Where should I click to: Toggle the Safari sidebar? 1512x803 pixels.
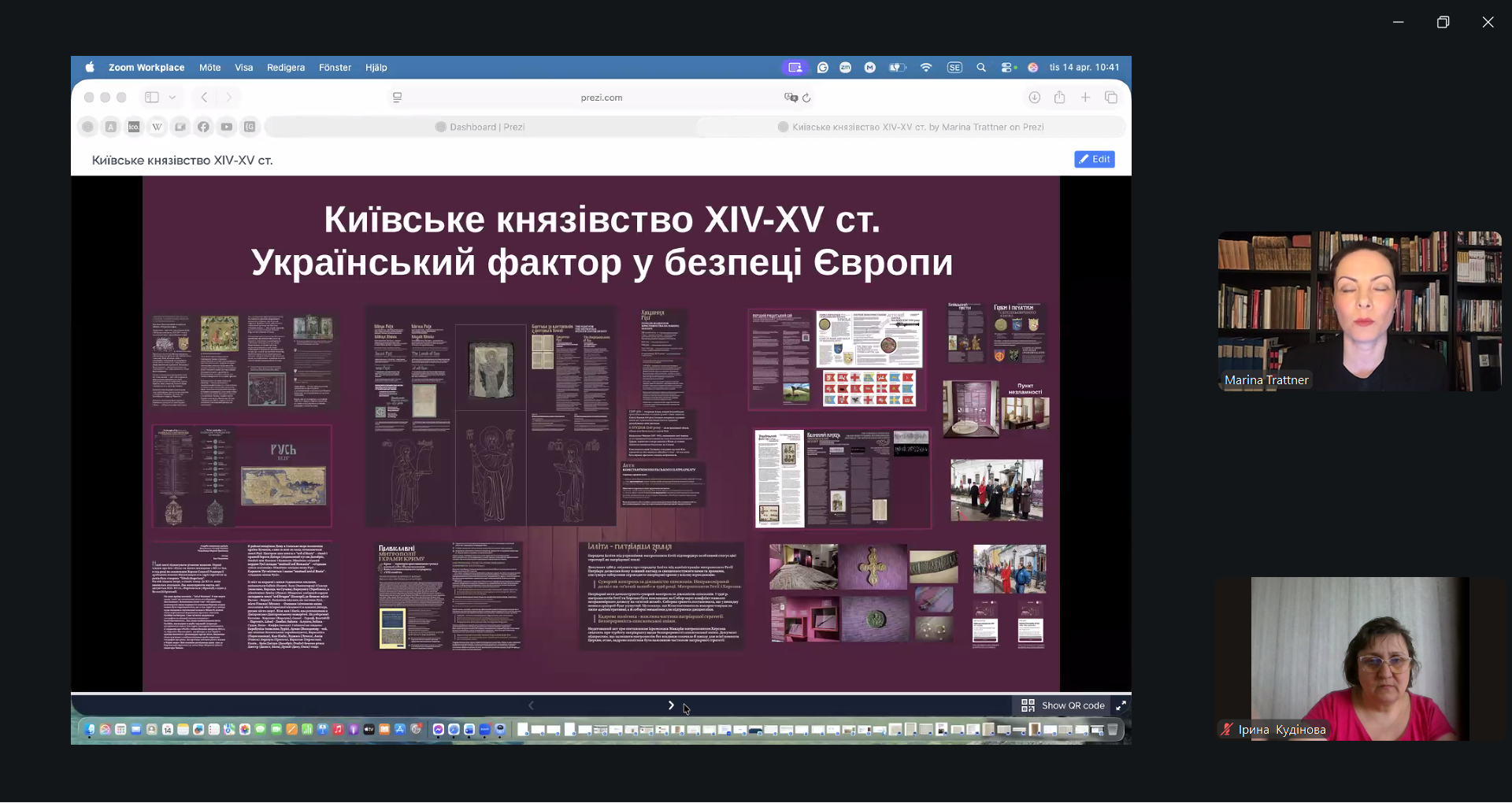pos(152,98)
